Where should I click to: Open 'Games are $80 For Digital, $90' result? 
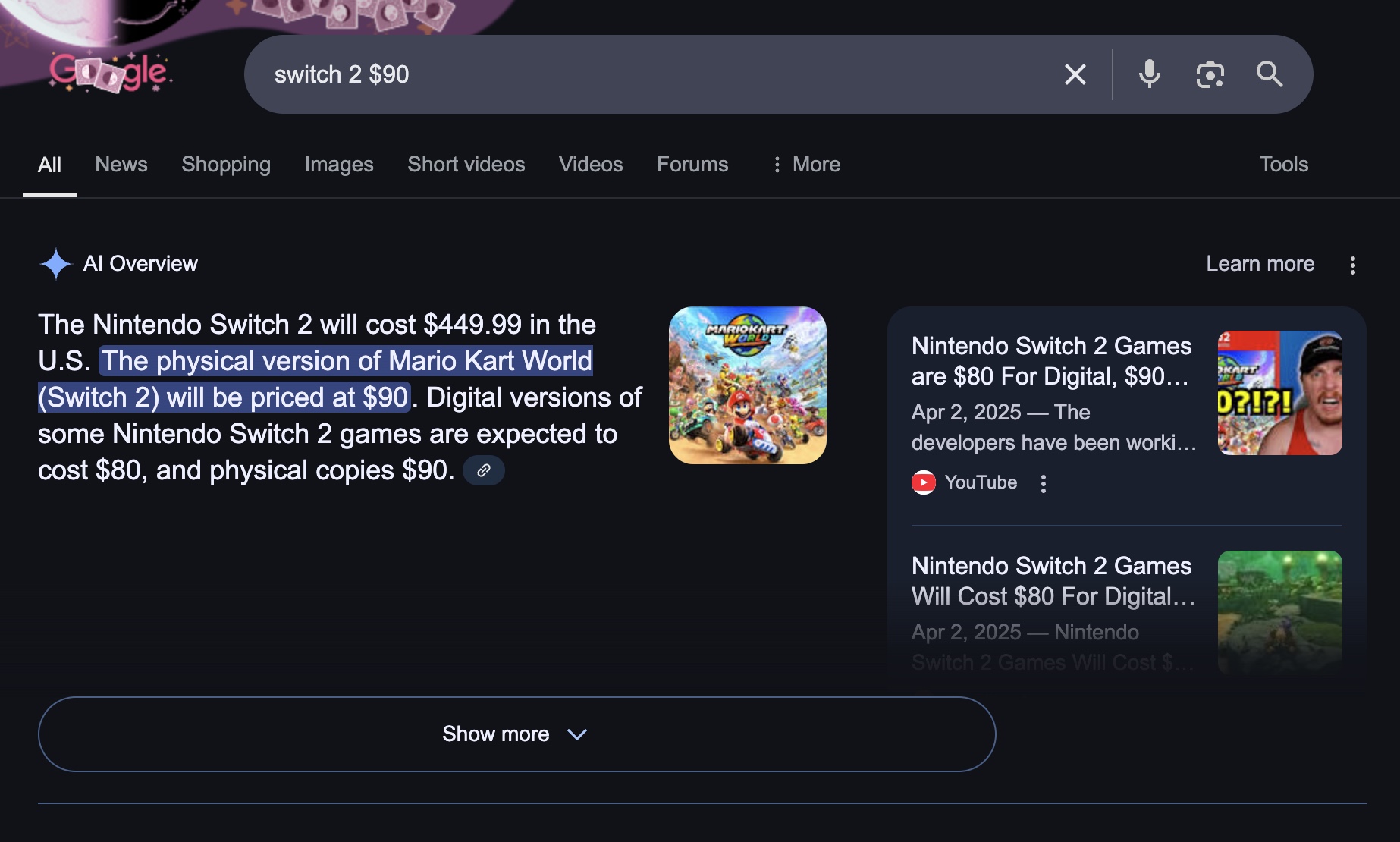pos(1051,361)
